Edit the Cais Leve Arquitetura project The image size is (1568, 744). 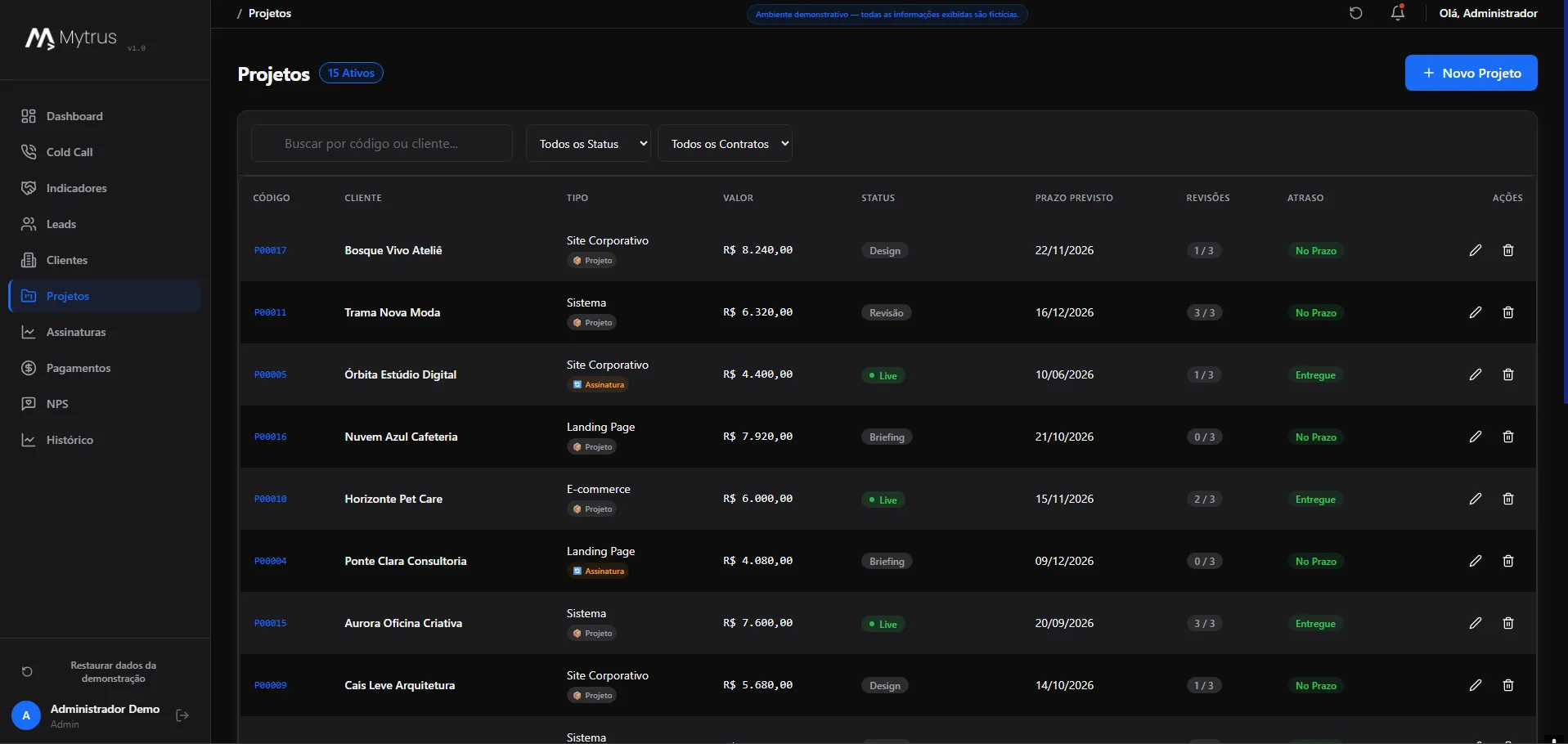(x=1476, y=685)
